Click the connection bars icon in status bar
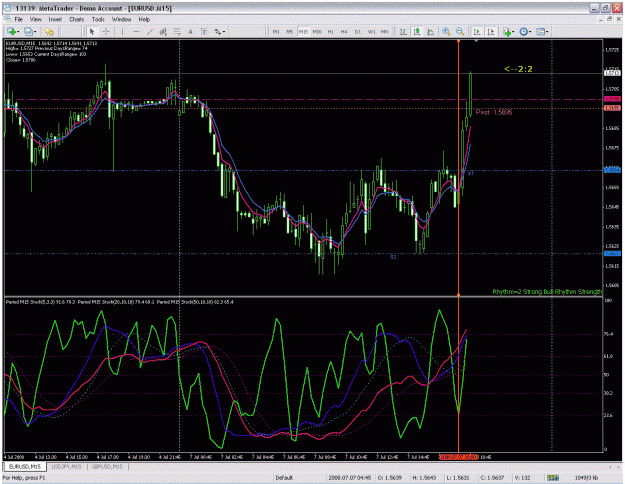625x484 pixels. point(552,477)
